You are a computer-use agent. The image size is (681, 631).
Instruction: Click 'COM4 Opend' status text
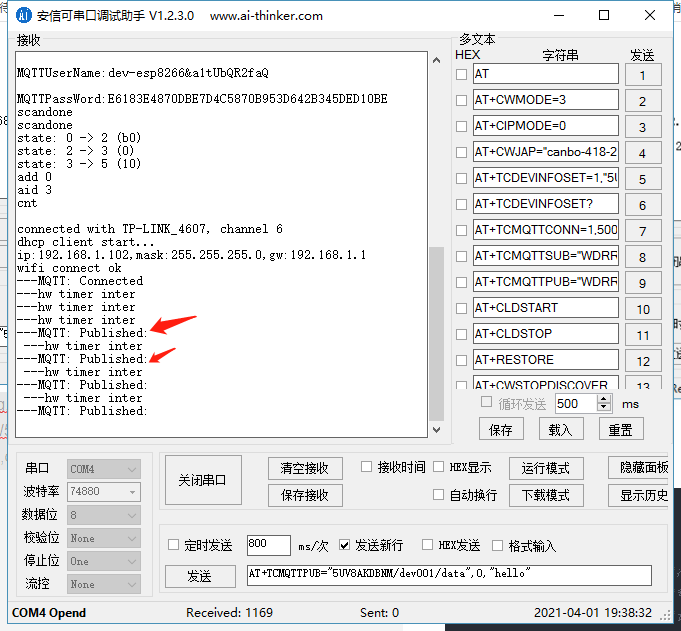tap(49, 612)
